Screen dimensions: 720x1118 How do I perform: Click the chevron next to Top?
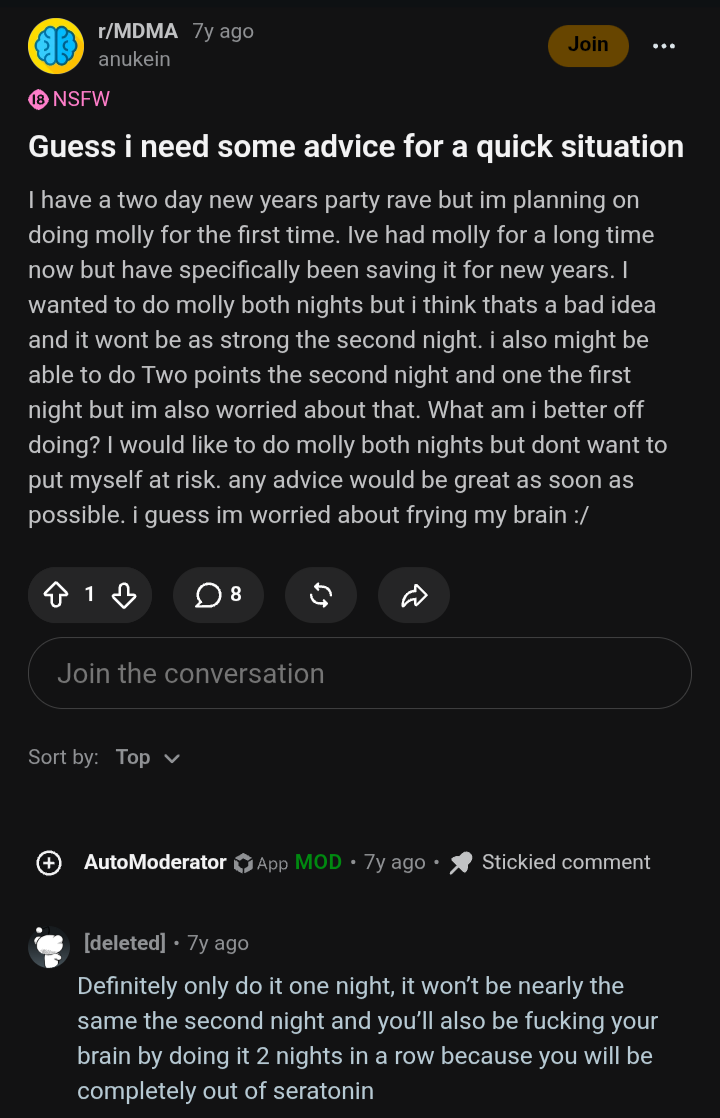tap(172, 759)
